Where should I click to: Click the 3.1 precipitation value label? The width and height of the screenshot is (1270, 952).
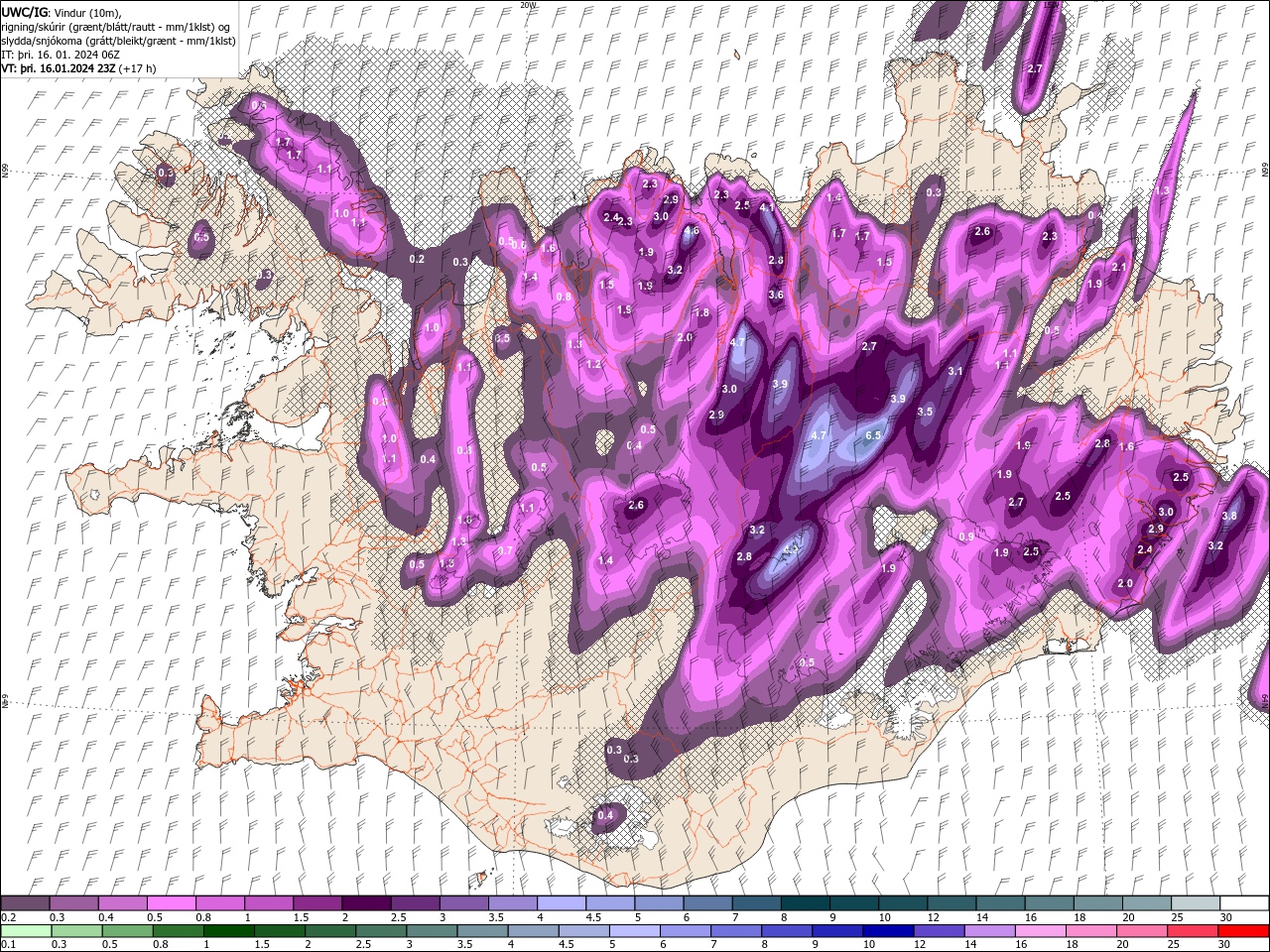click(955, 371)
